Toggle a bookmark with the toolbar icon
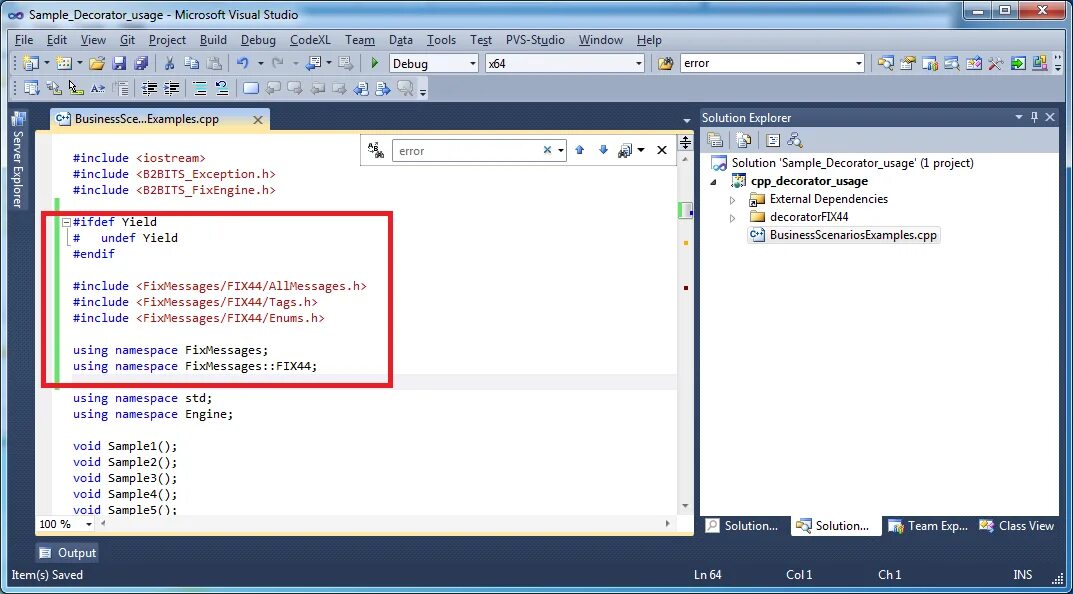Screen dimensions: 1073x594 [251, 88]
